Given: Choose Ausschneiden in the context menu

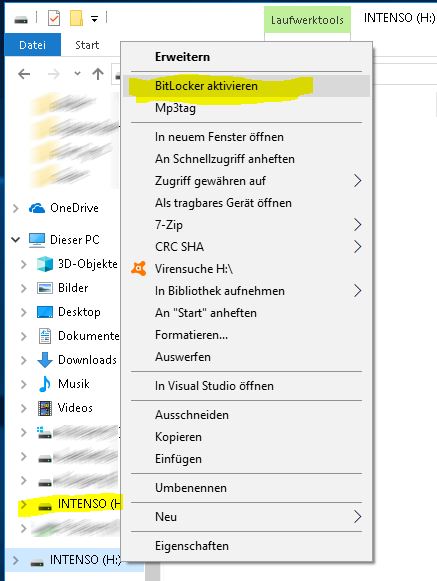Looking at the screenshot, I should coord(246,415).
